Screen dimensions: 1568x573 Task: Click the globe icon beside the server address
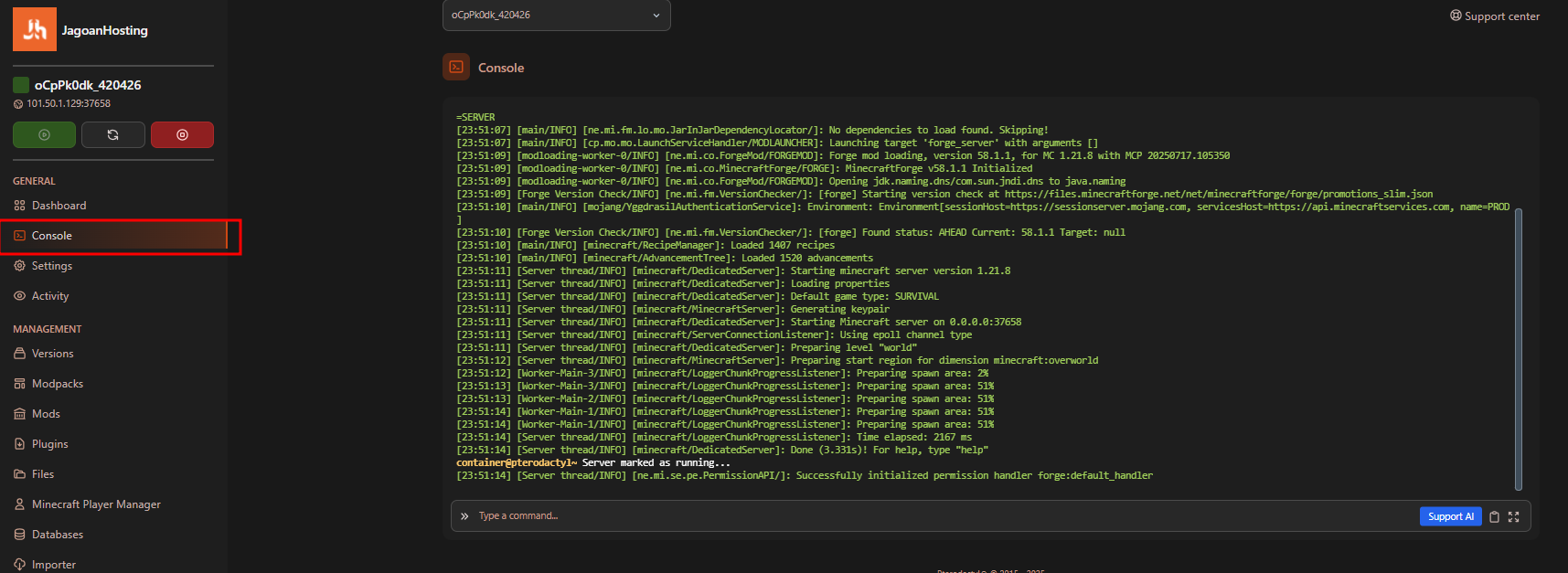pyautogui.click(x=18, y=104)
